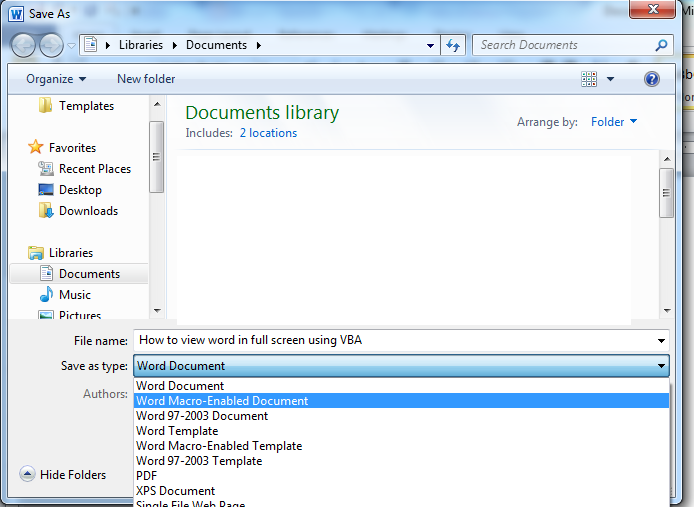Choose Word 97-2003 Document type
The image size is (694, 507).
pos(401,416)
